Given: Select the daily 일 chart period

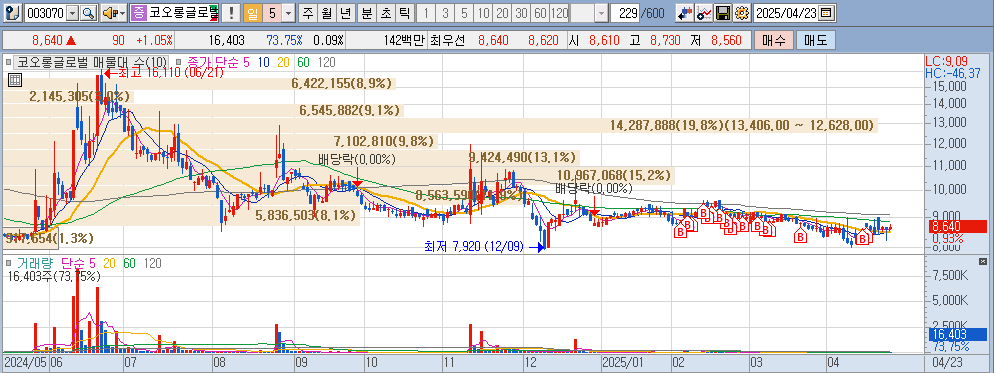Looking at the screenshot, I should tap(252, 13).
